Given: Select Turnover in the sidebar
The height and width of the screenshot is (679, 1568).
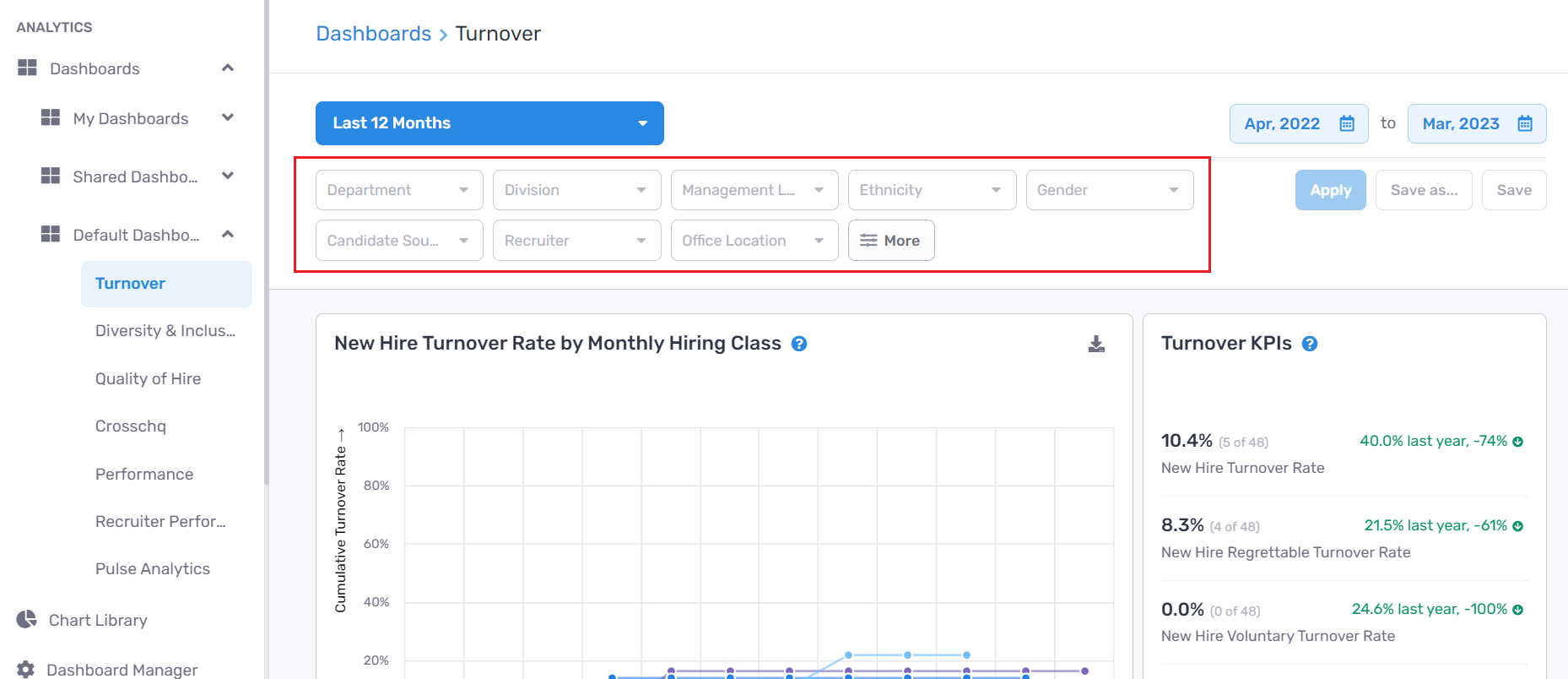Looking at the screenshot, I should [166, 284].
